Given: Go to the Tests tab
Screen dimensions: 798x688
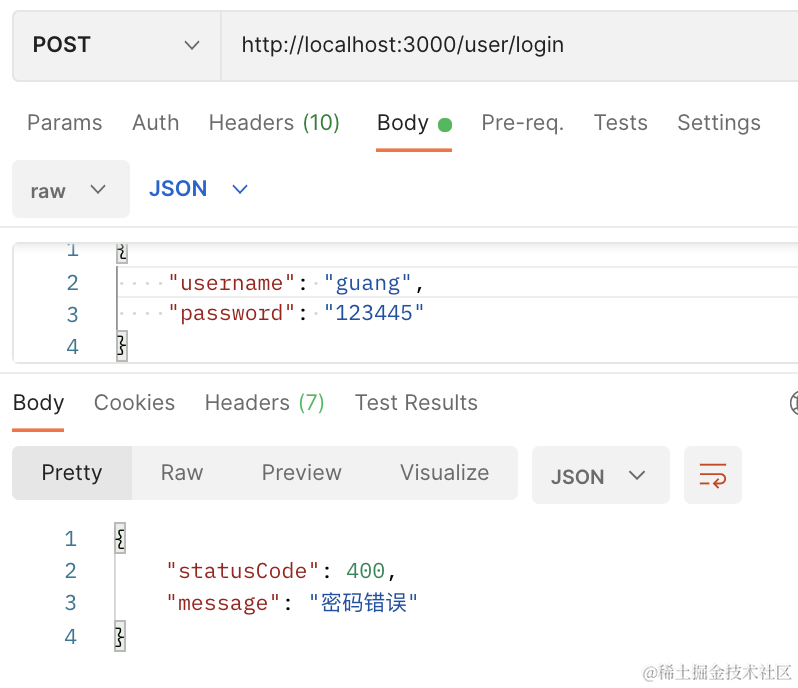Looking at the screenshot, I should 620,123.
